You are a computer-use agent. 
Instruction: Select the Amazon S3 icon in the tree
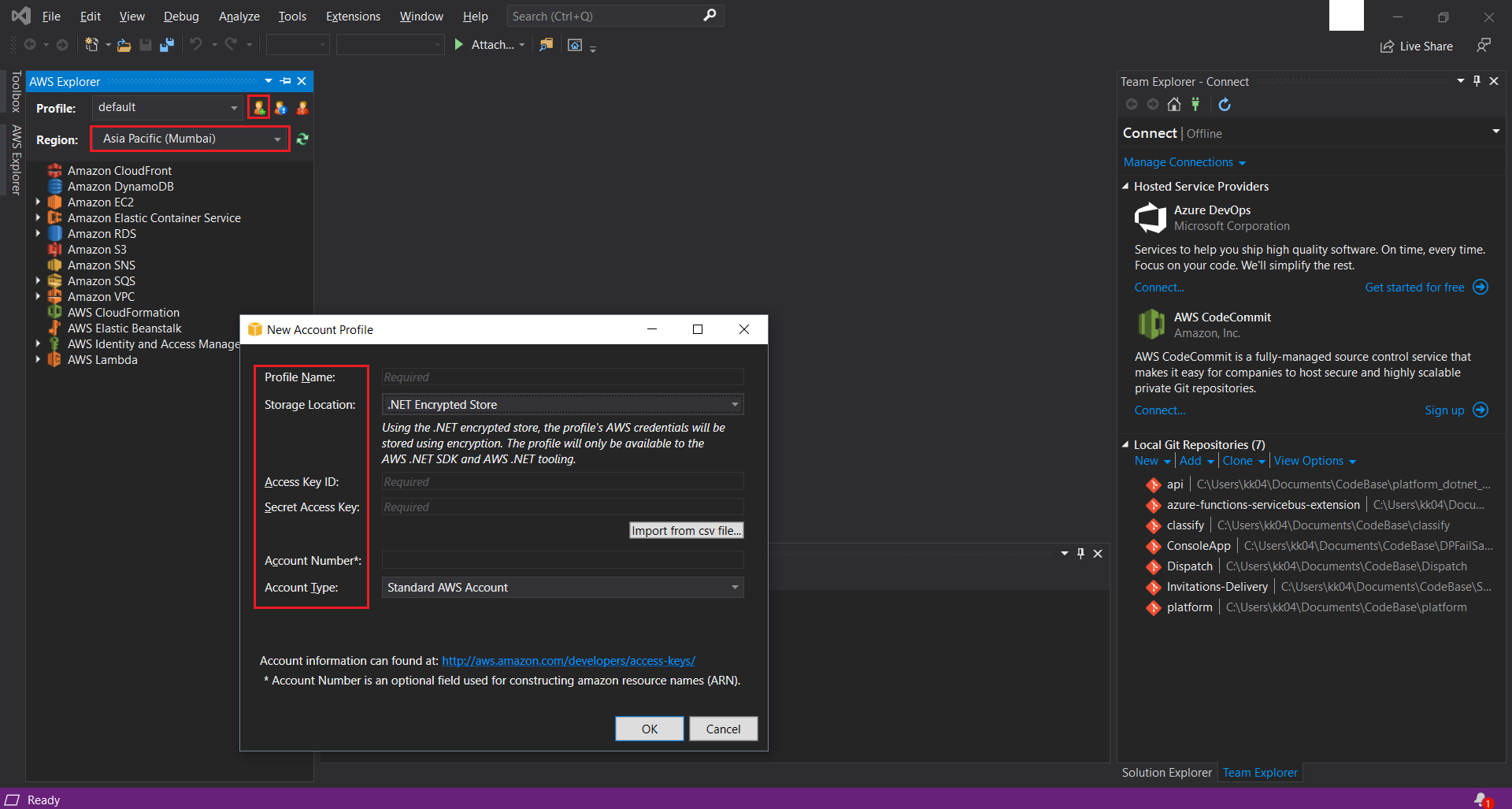(x=54, y=250)
